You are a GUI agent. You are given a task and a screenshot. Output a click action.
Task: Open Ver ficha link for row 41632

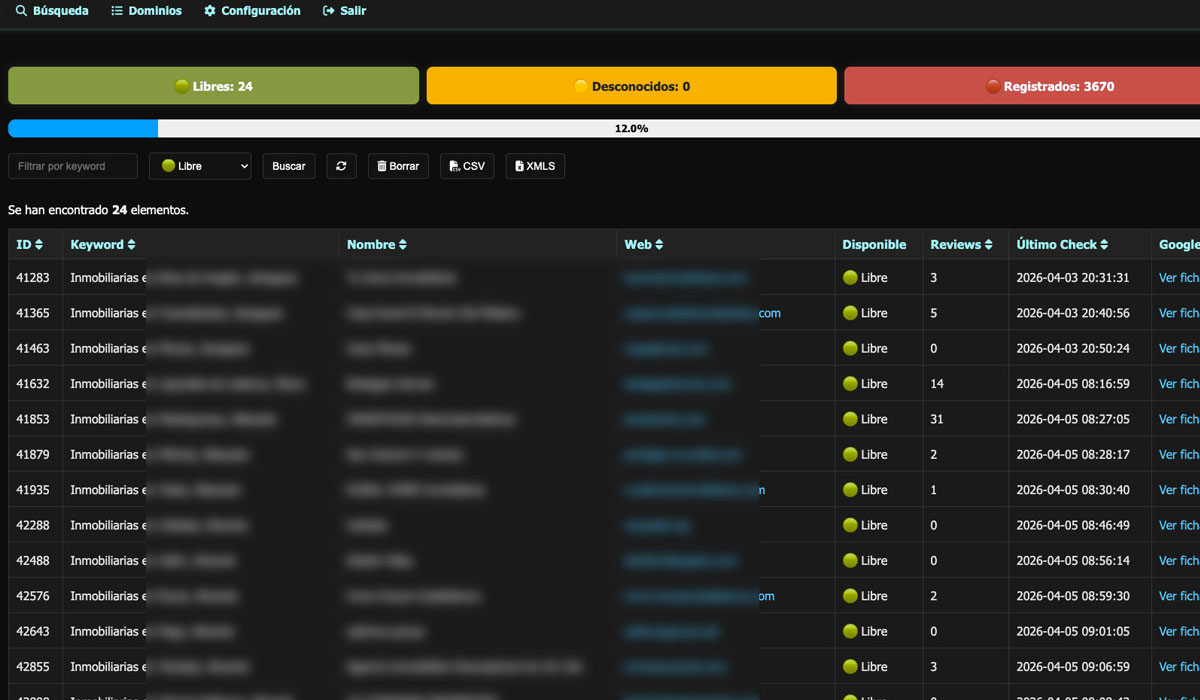point(1179,384)
